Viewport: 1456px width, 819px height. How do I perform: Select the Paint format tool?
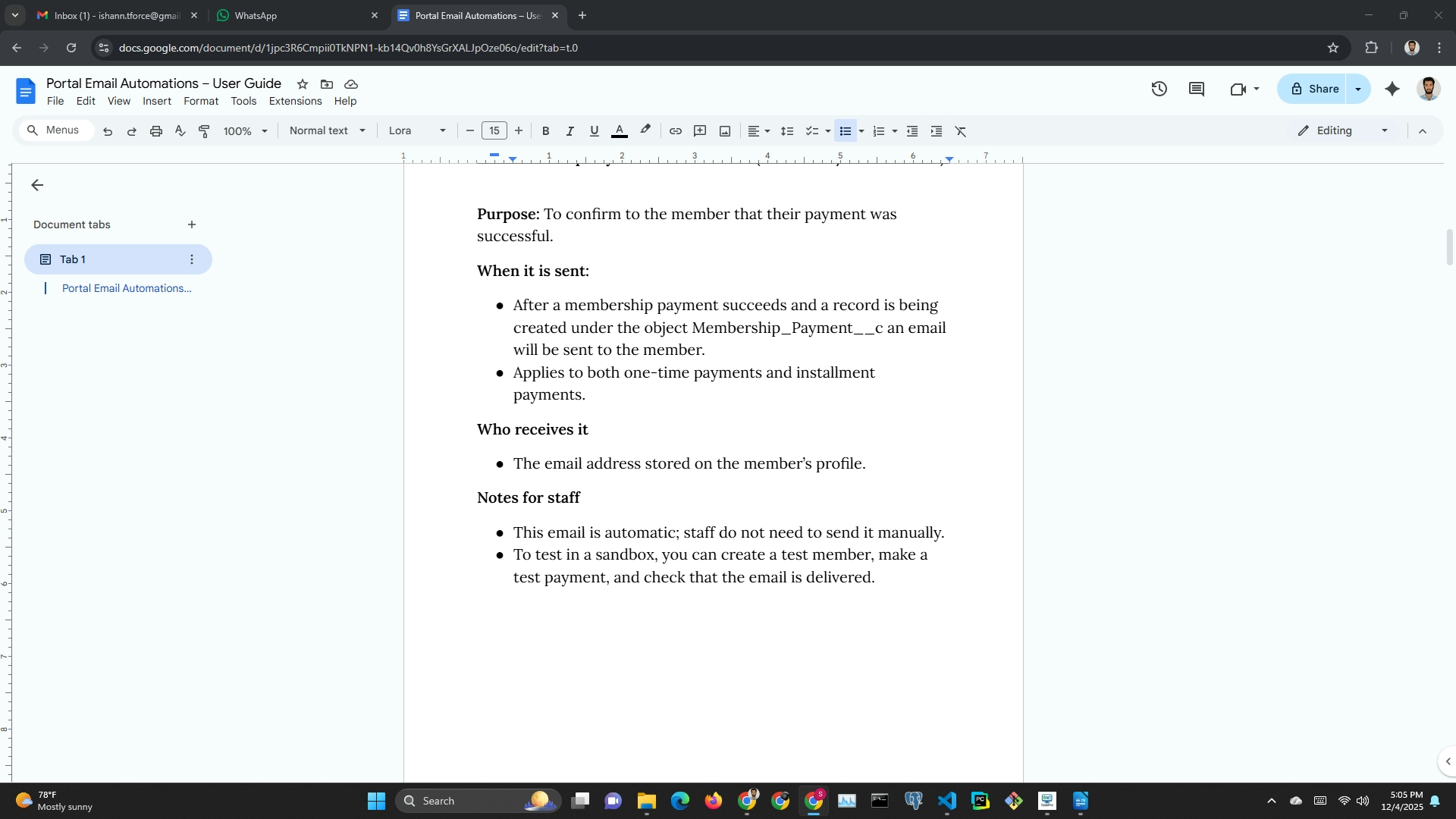204,131
